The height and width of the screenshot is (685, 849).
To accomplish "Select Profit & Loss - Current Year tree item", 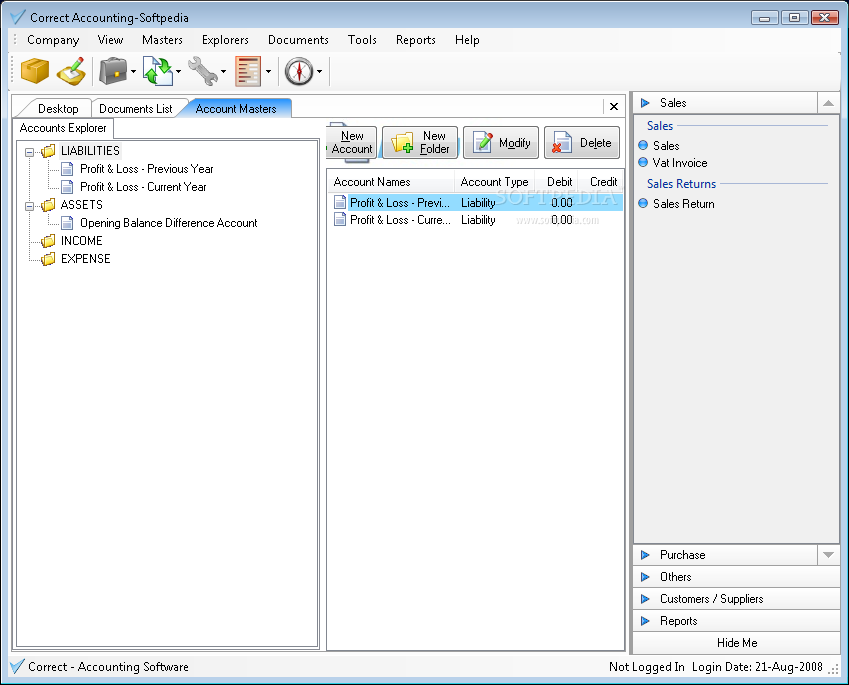I will pos(143,187).
